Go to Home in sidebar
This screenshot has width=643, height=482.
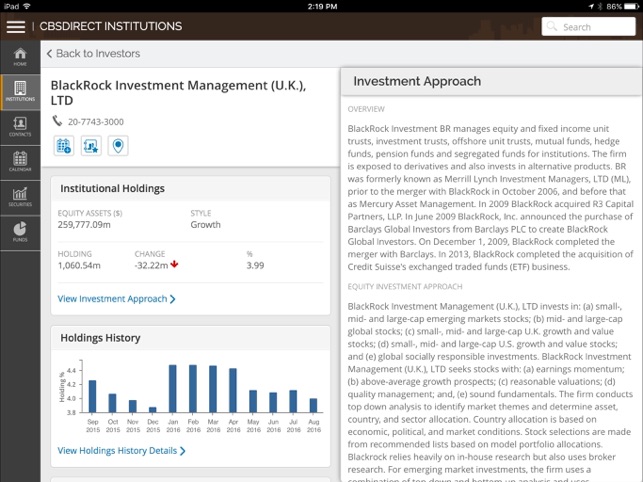pyautogui.click(x=20, y=57)
